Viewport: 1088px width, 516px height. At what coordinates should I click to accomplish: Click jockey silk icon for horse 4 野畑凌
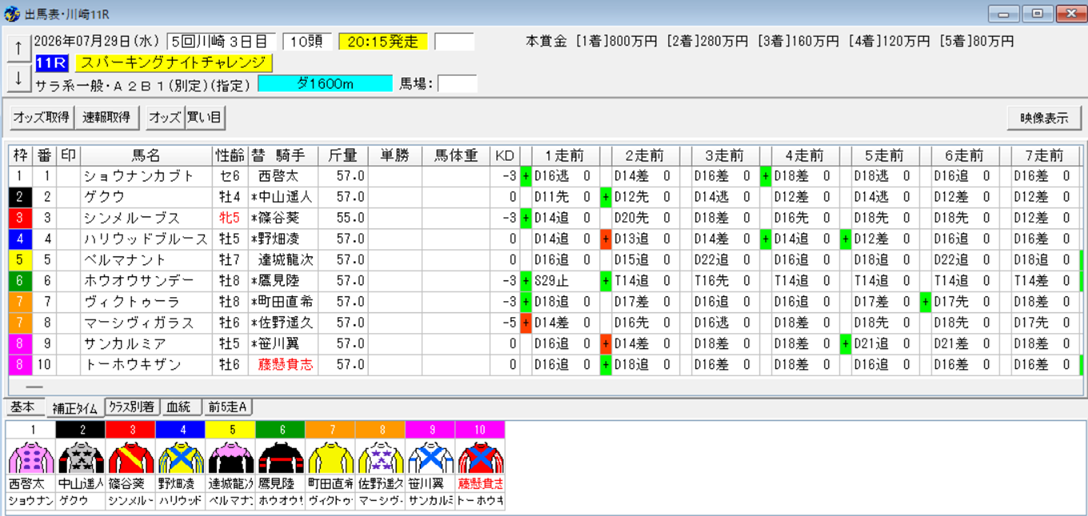click(x=180, y=456)
